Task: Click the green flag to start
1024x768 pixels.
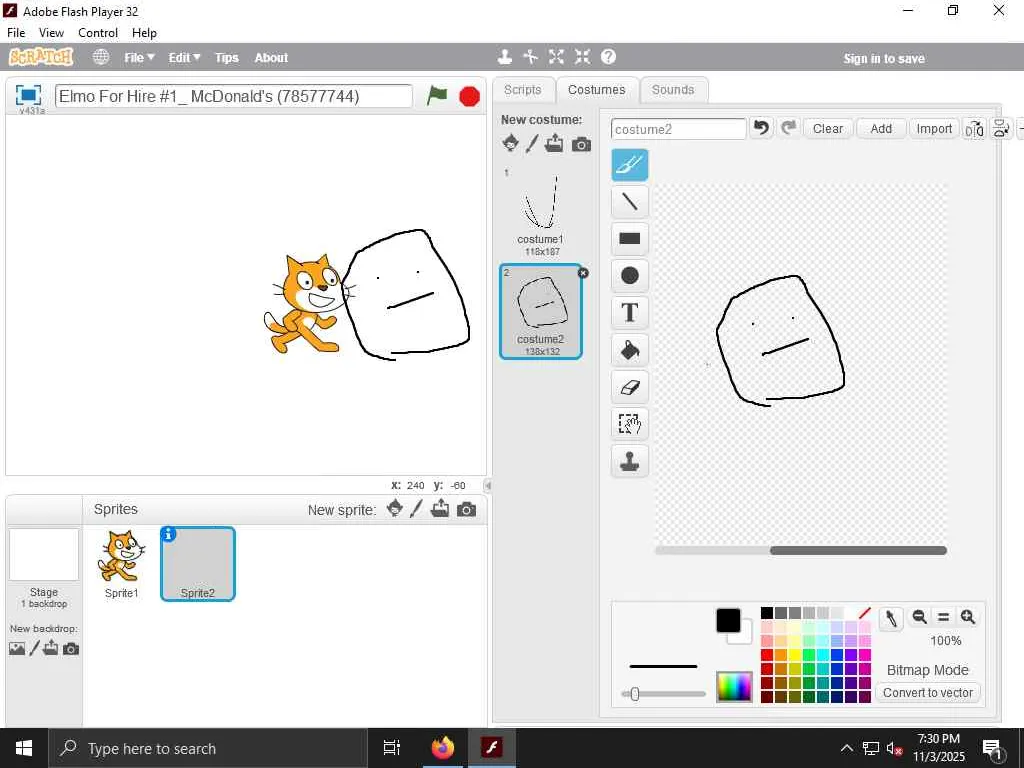Action: point(437,96)
